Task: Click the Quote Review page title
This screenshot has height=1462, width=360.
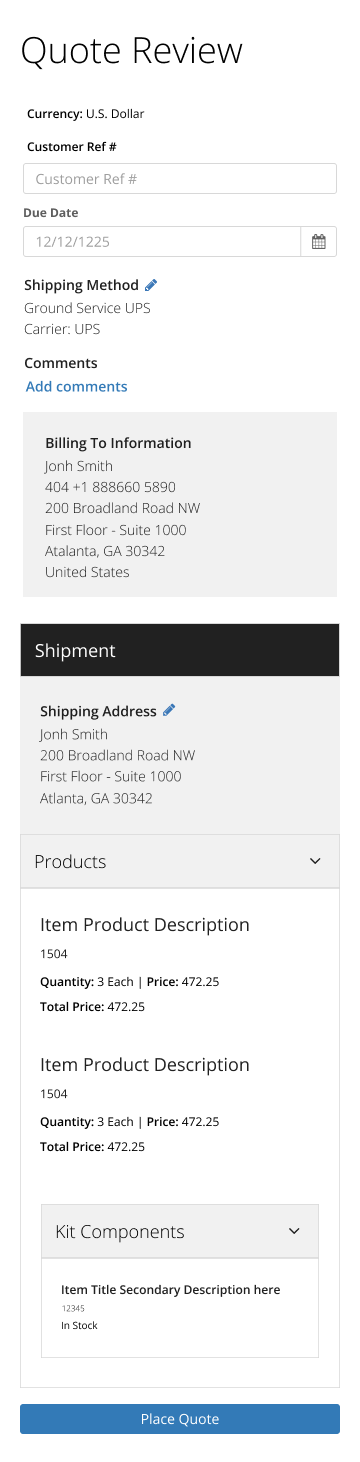Action: point(132,50)
